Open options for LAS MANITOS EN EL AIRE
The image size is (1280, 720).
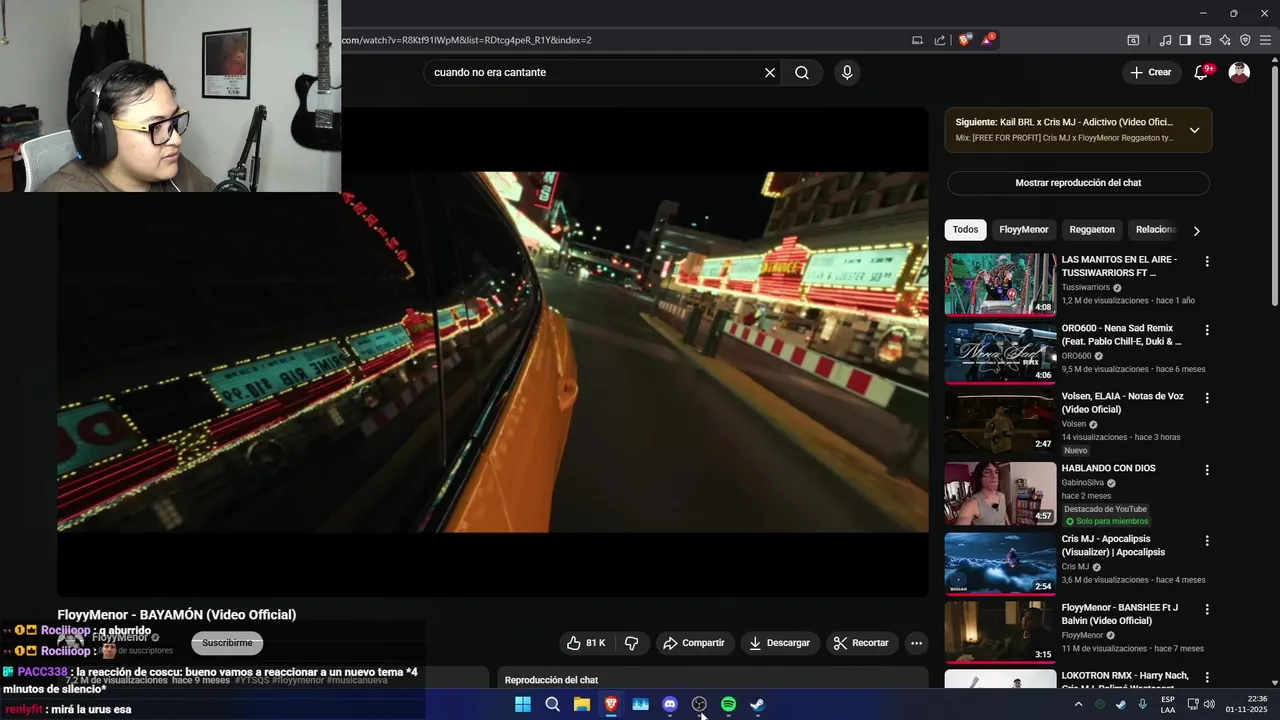pyautogui.click(x=1207, y=262)
